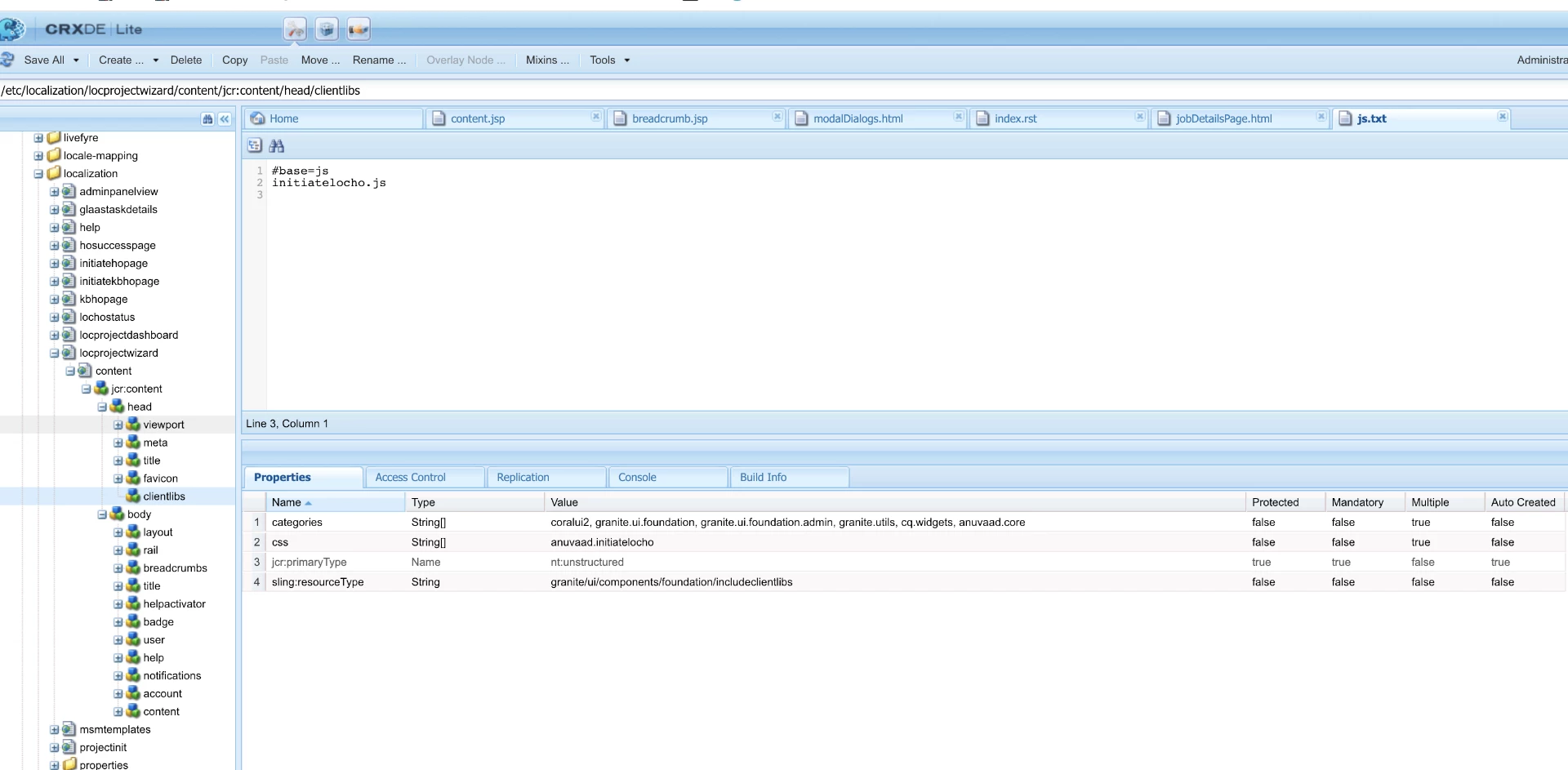This screenshot has height=770, width=1568.
Task: Select the helpactivator tree node
Action: (174, 604)
